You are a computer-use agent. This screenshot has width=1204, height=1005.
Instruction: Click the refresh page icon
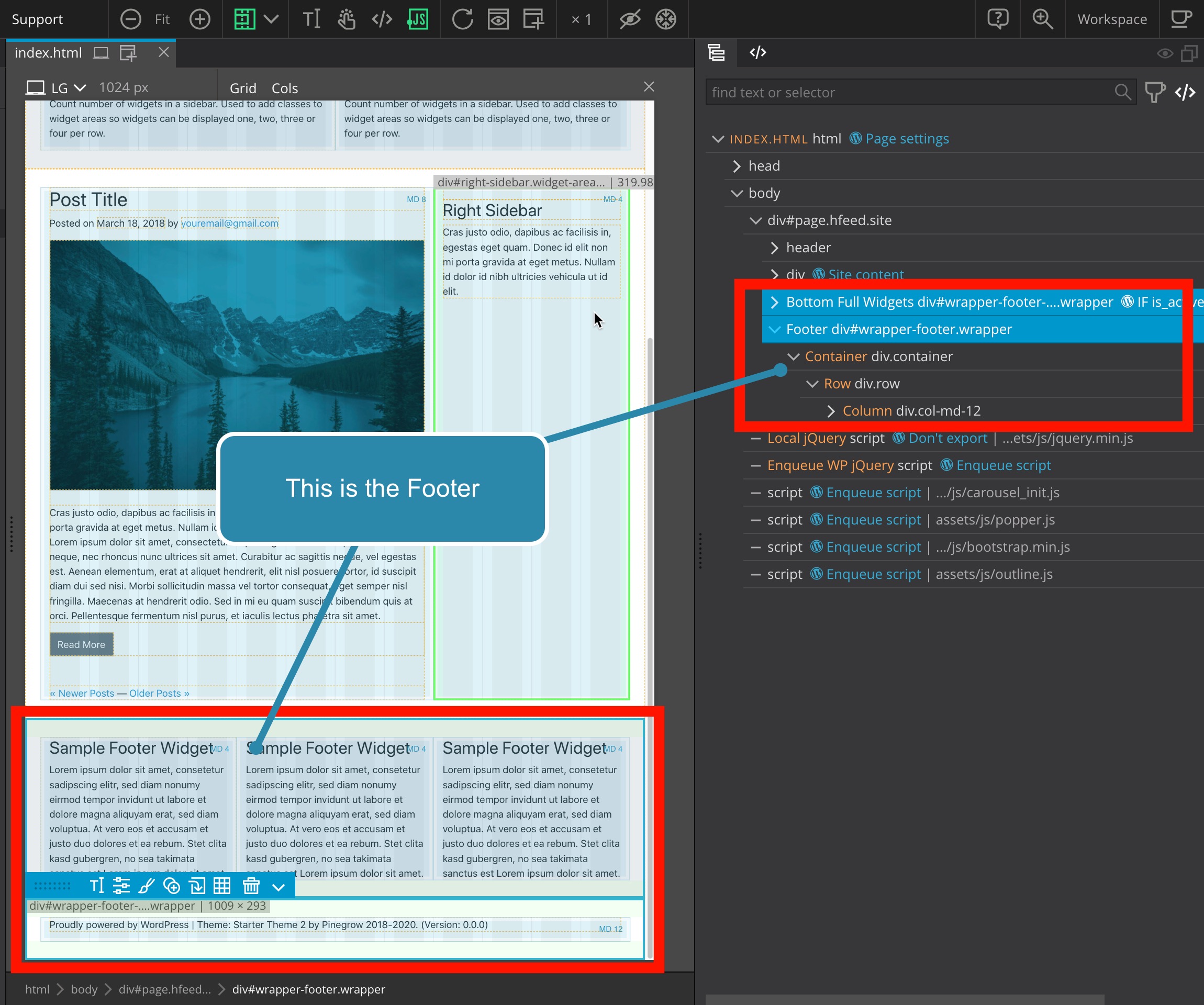coord(462,19)
